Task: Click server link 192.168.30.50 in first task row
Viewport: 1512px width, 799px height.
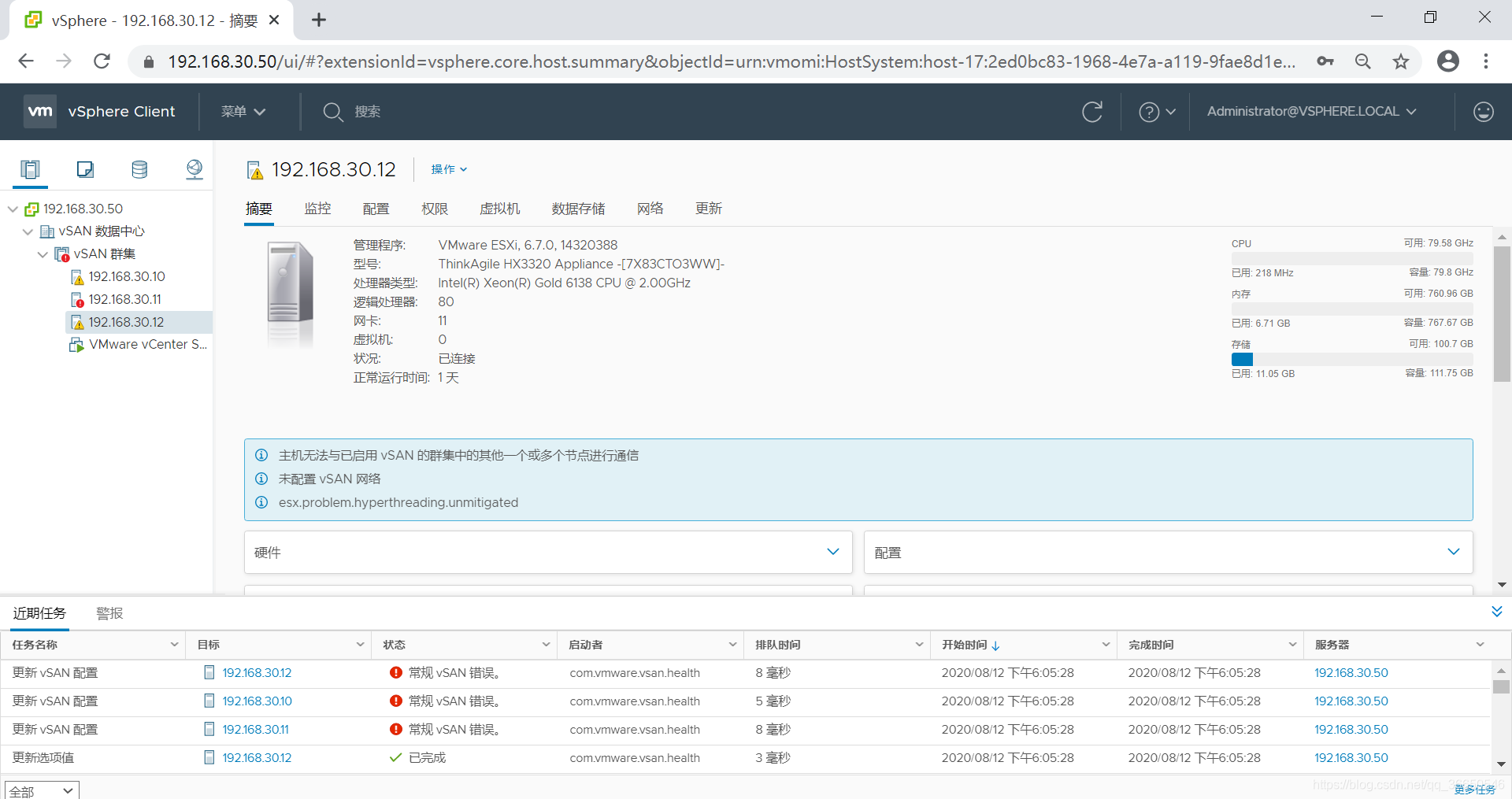Action: (x=1351, y=672)
